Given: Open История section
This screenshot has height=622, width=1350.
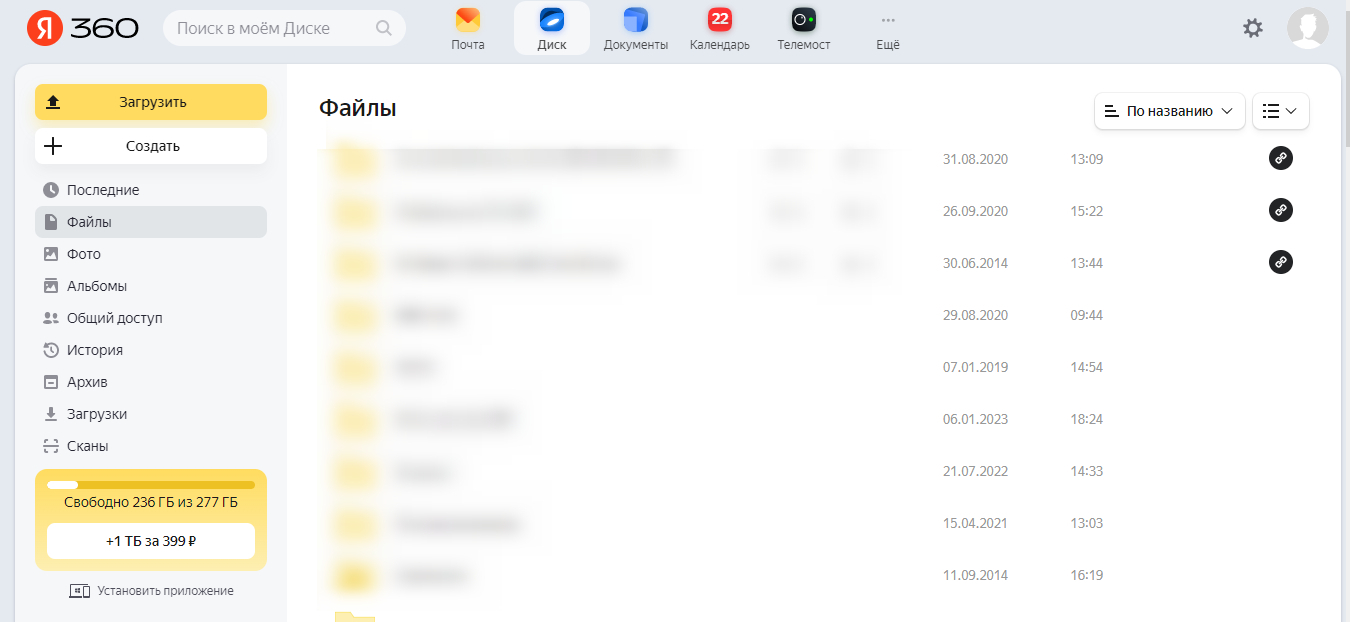Looking at the screenshot, I should pos(151,350).
